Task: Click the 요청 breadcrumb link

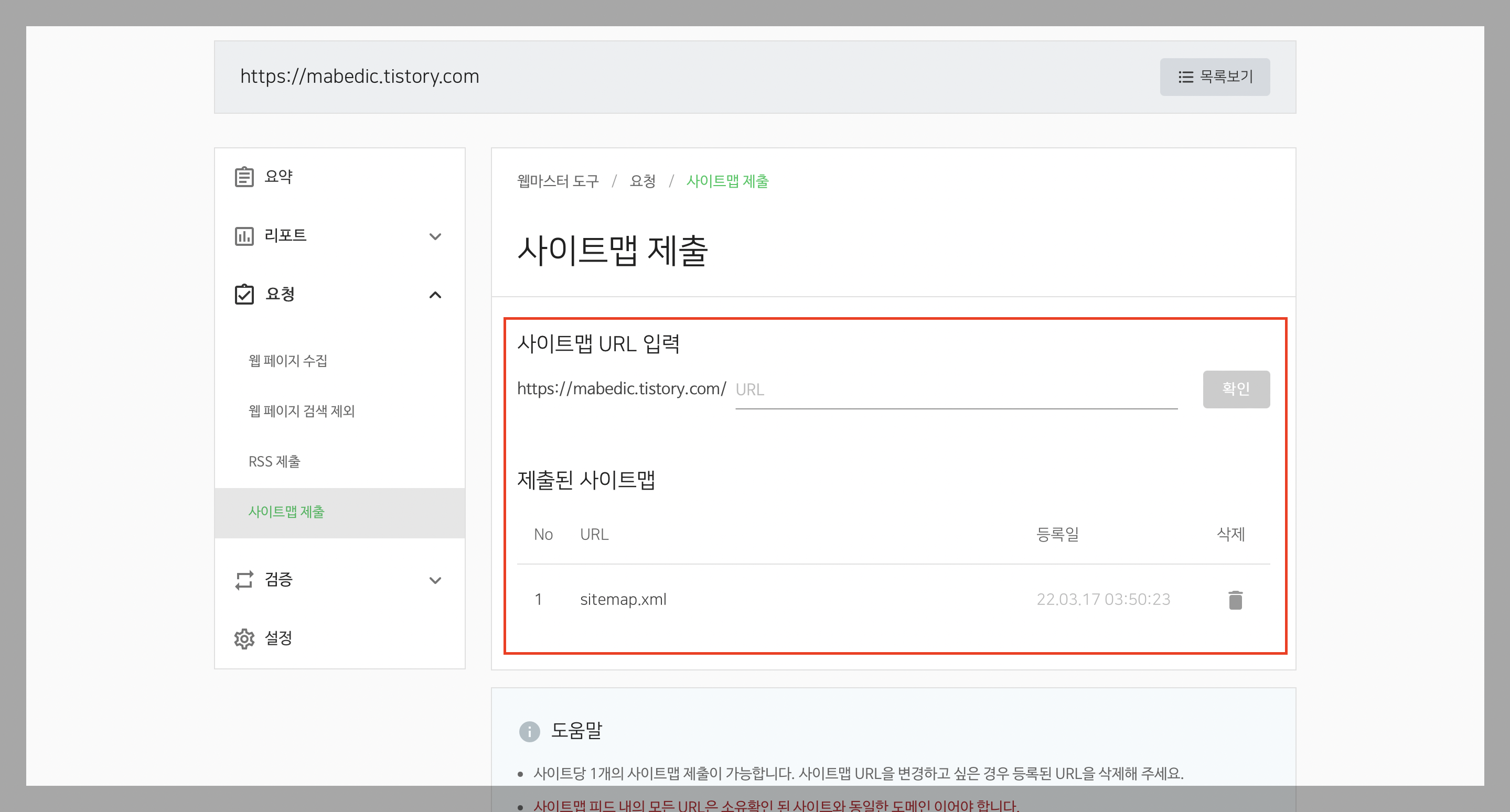Action: click(x=642, y=181)
